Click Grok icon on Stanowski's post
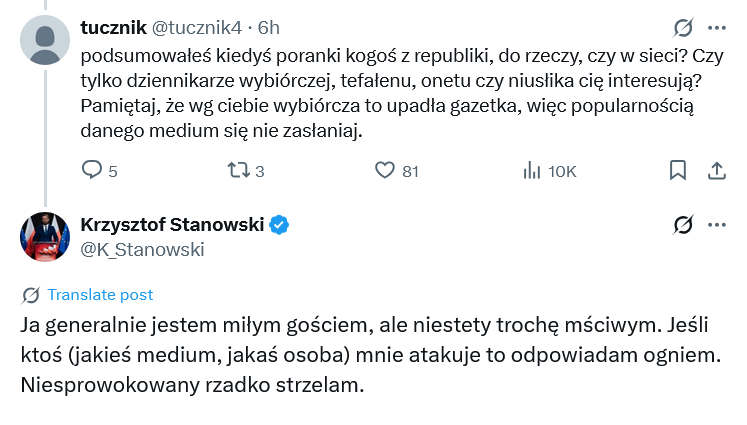The width and height of the screenshot is (747, 425). click(684, 225)
